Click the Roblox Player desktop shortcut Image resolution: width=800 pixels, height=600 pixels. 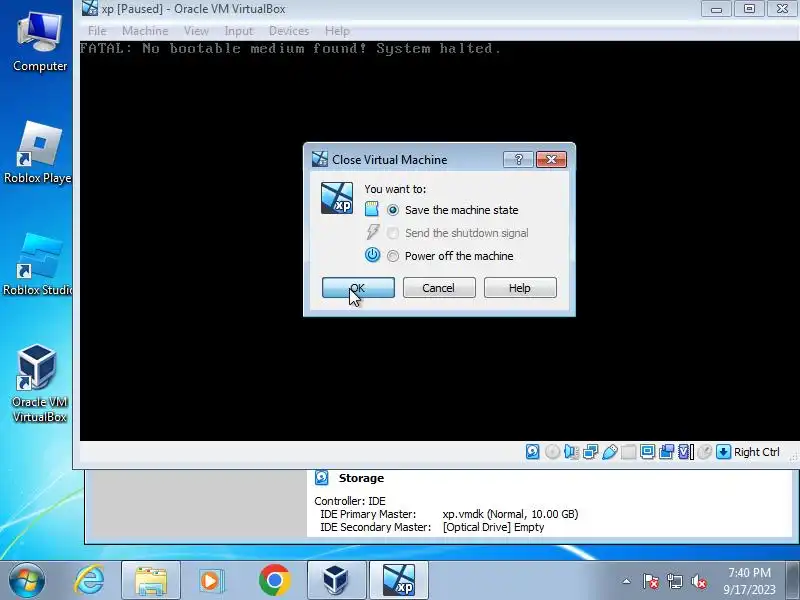point(37,153)
